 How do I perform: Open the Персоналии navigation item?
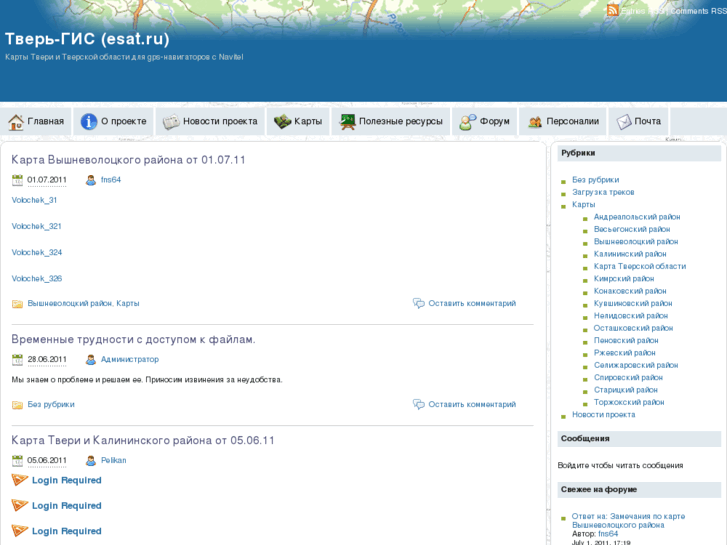coord(562,122)
